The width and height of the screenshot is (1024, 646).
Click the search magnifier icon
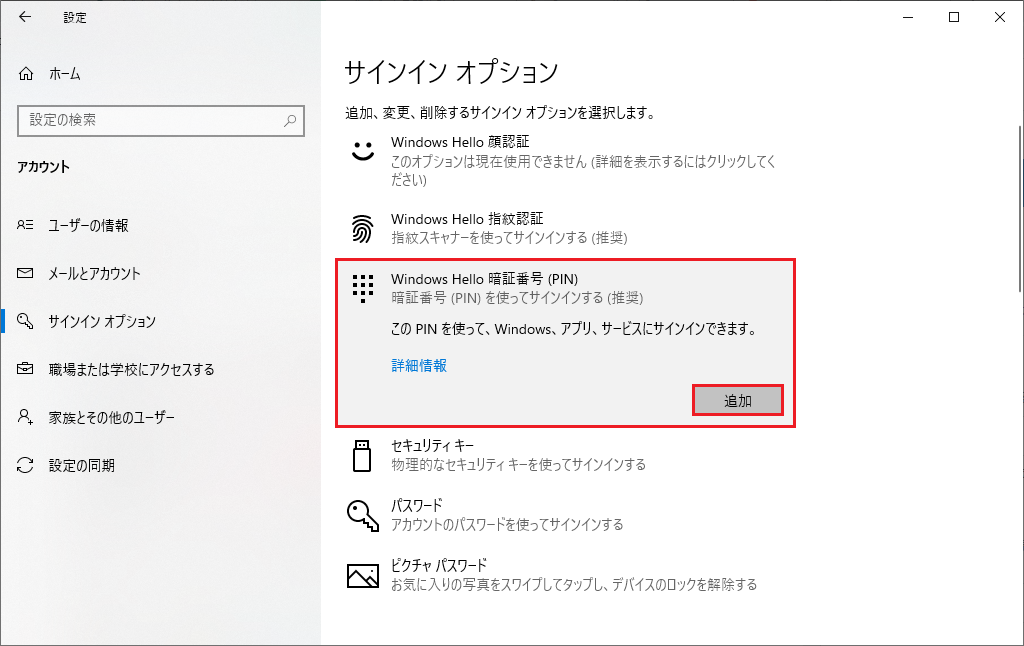point(290,120)
